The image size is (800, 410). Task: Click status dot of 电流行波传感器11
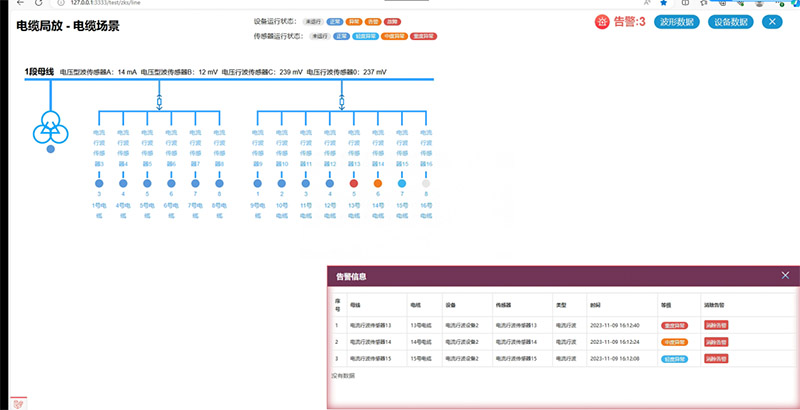point(306,184)
